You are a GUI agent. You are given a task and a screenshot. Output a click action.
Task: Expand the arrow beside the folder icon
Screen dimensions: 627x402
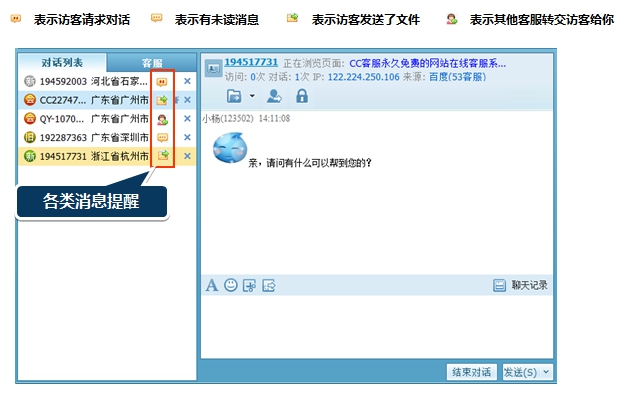(x=252, y=96)
